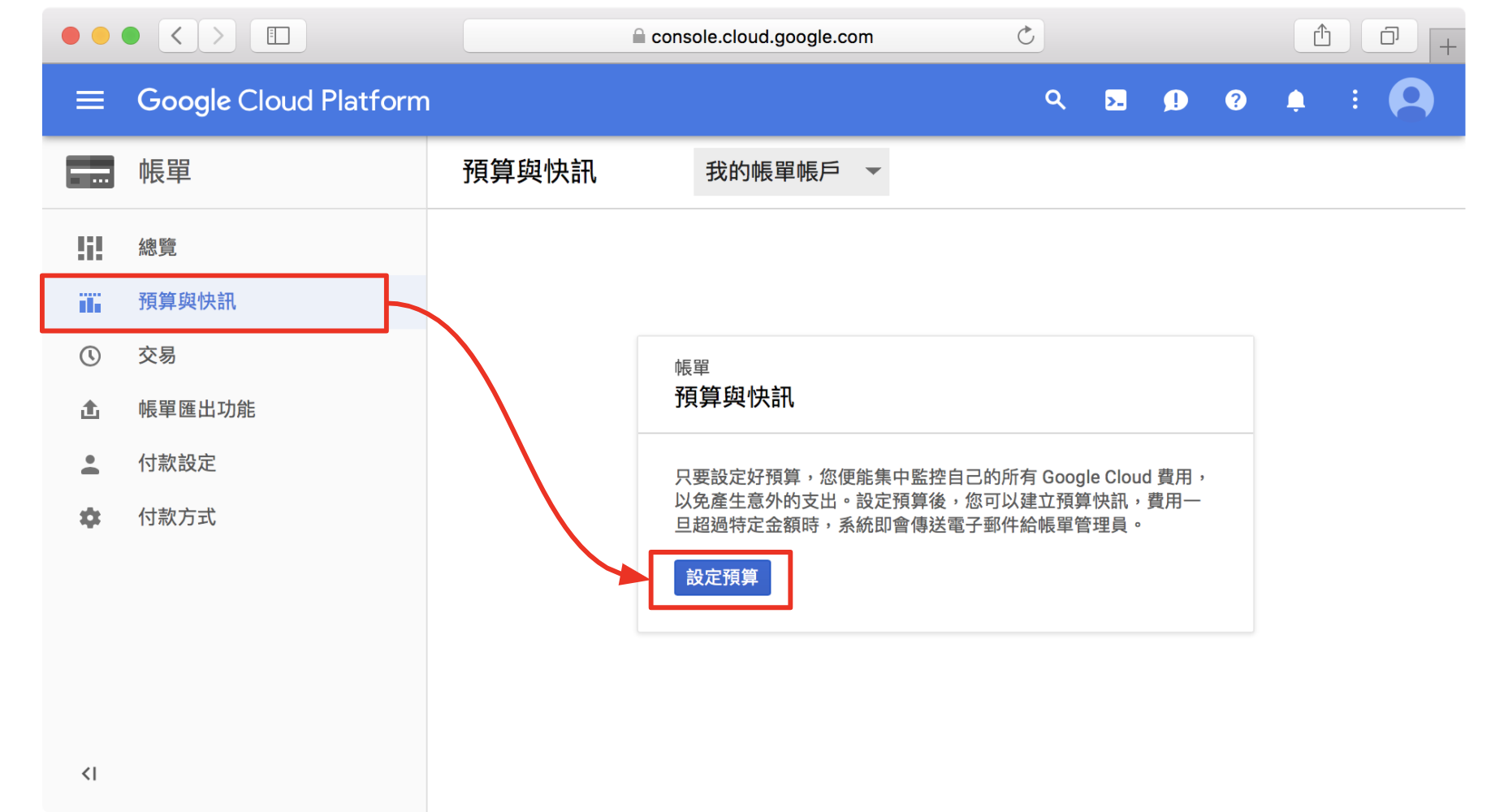The height and width of the screenshot is (812, 1504).
Task: Open the hamburger navigation menu
Action: point(90,100)
